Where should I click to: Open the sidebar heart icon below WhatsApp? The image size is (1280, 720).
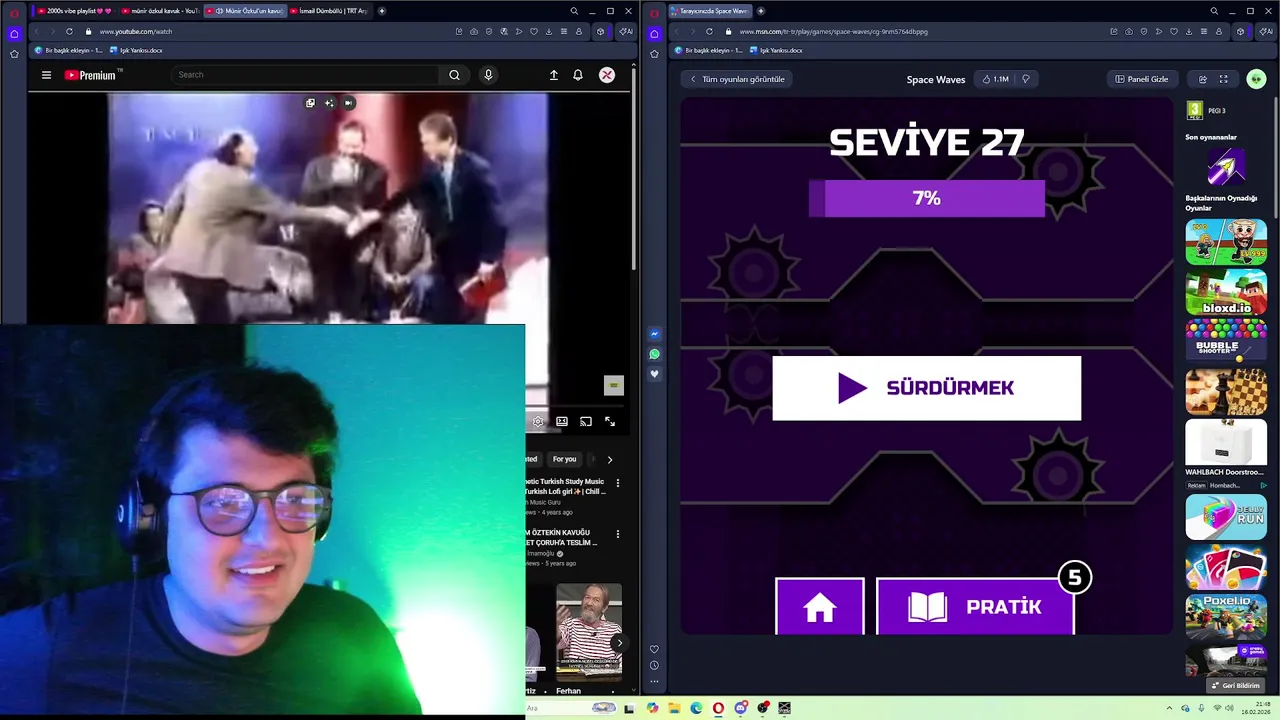tap(654, 374)
